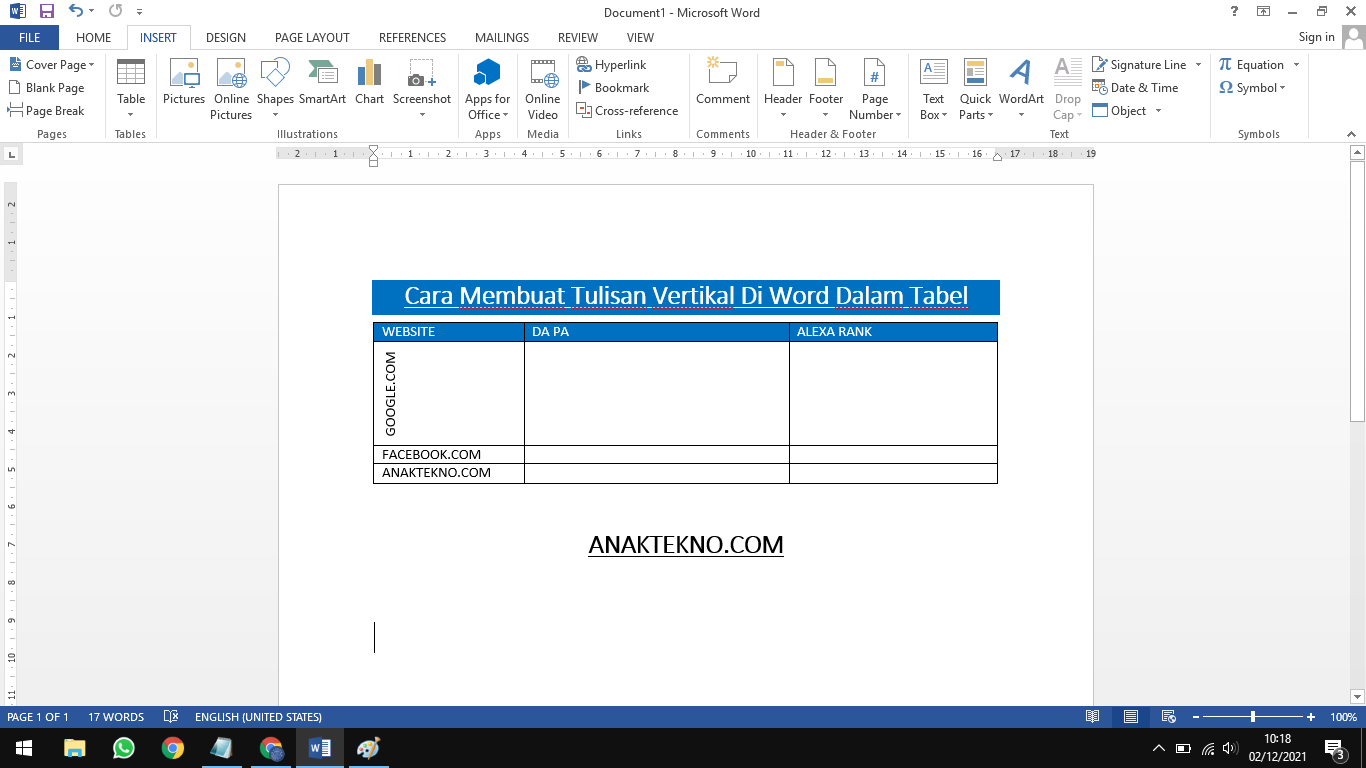1366x768 pixels.
Task: Switch to the DESIGN tab
Action: coord(226,38)
